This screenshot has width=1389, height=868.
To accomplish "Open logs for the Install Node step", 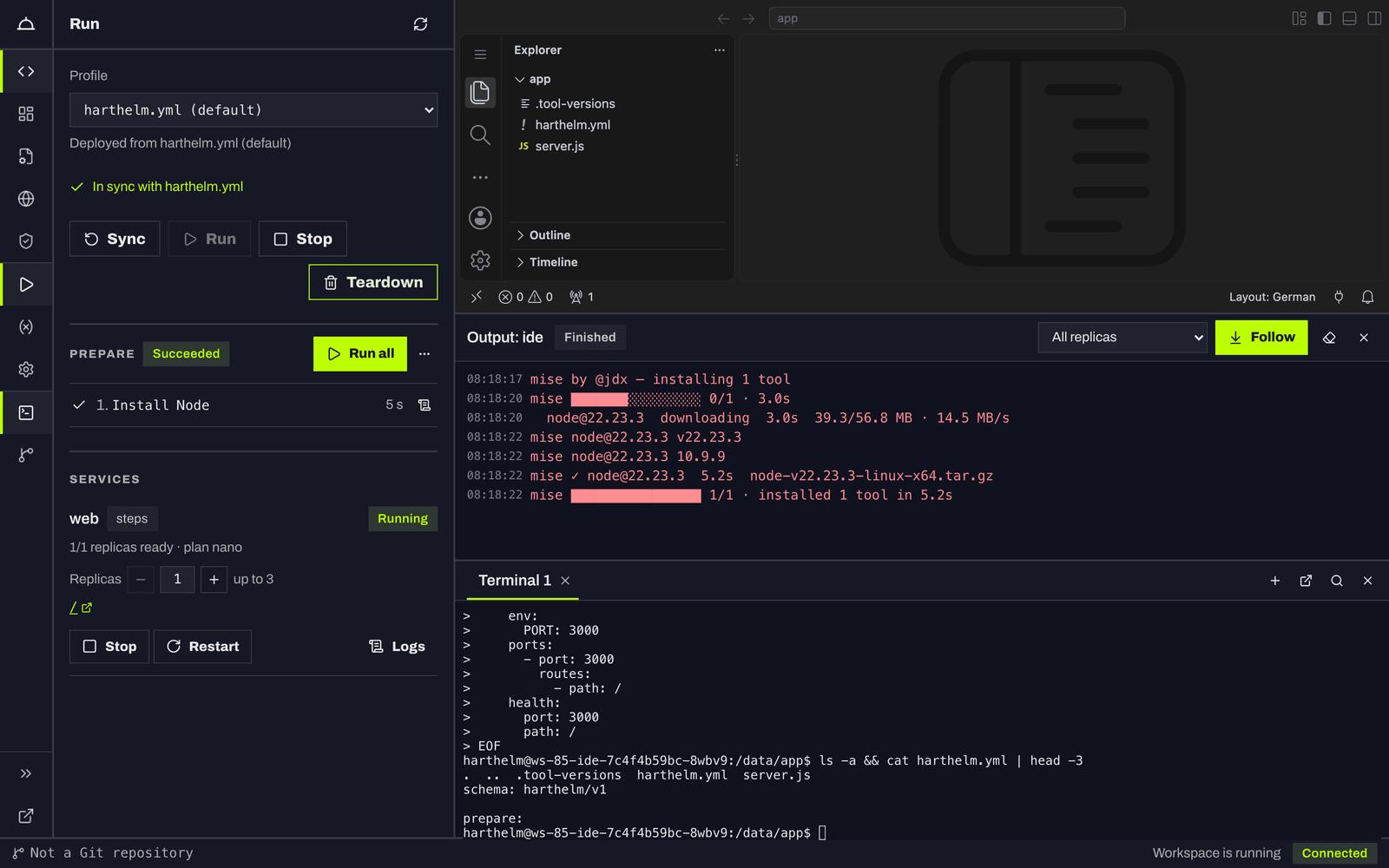I will tap(425, 405).
